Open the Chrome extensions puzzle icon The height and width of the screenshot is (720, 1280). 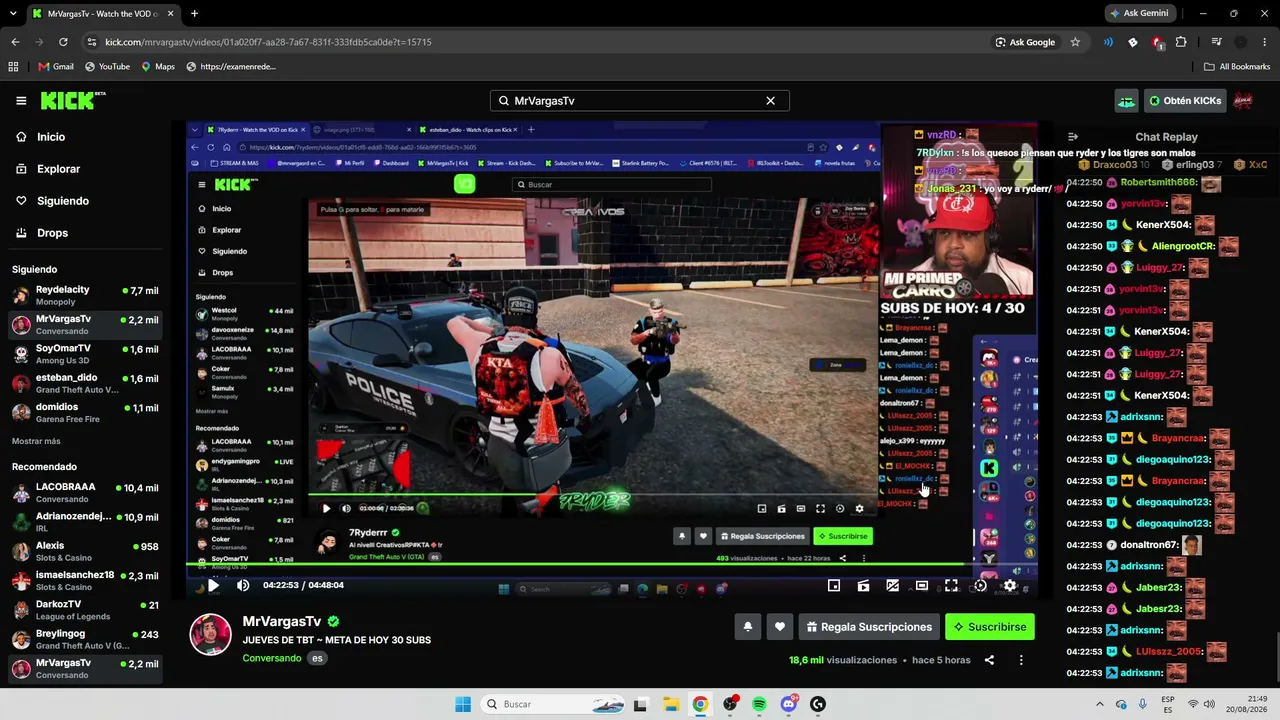pos(1181,42)
